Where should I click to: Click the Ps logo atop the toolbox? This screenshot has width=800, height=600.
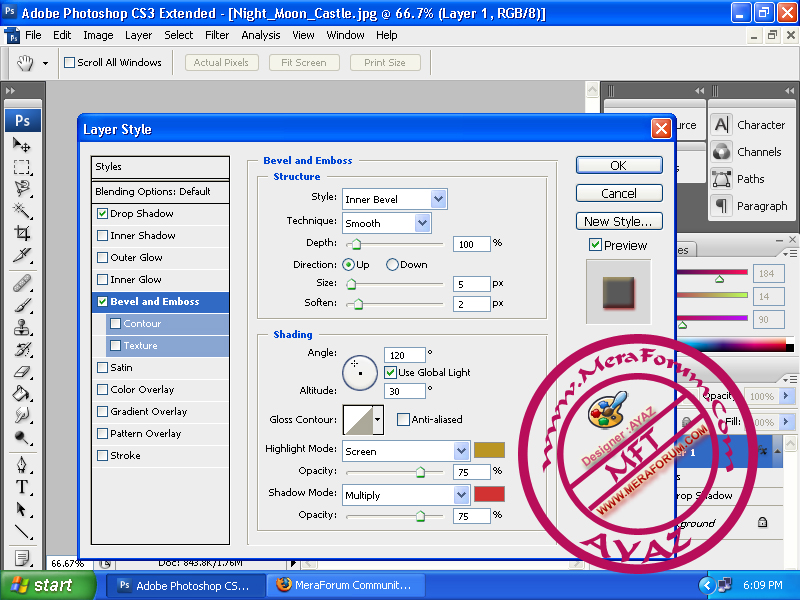(22, 120)
